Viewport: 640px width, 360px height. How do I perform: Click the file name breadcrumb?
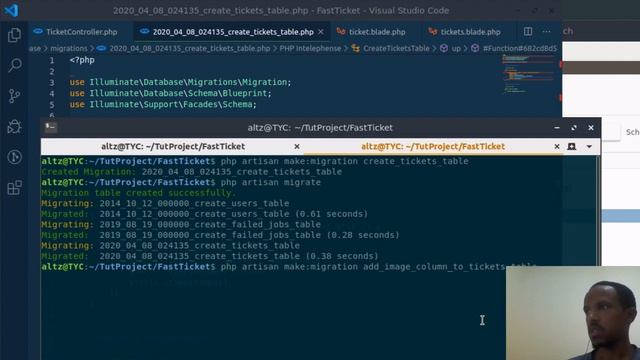(x=190, y=49)
